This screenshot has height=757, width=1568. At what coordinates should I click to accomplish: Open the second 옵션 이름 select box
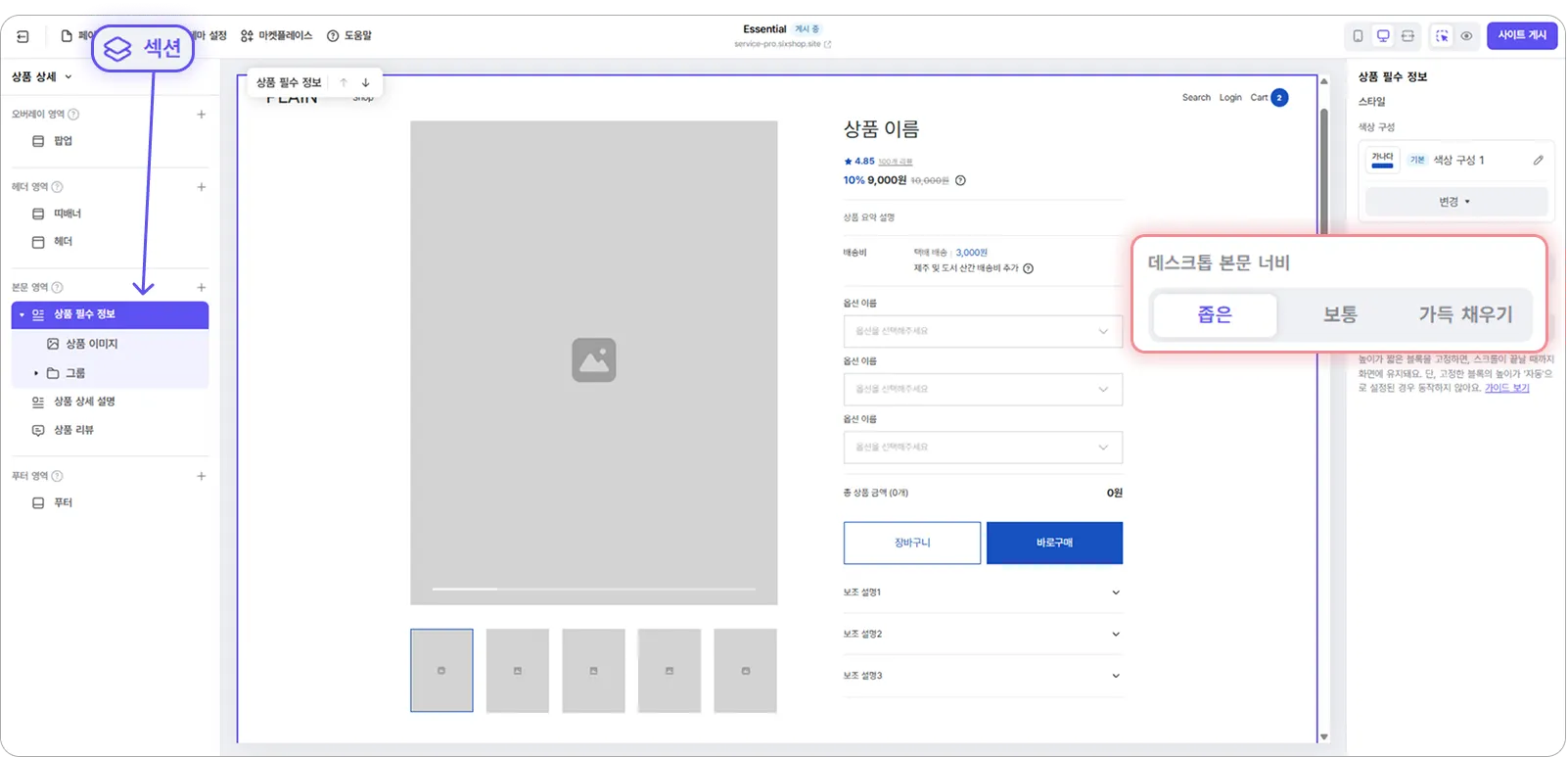click(983, 390)
